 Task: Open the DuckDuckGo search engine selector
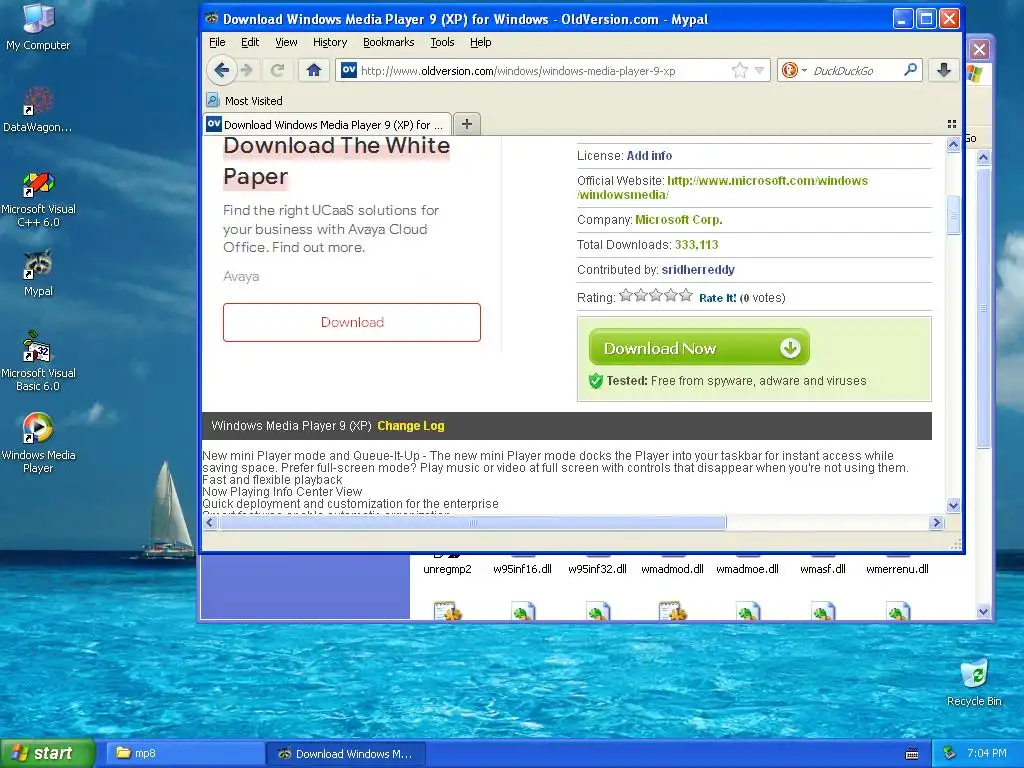point(794,70)
